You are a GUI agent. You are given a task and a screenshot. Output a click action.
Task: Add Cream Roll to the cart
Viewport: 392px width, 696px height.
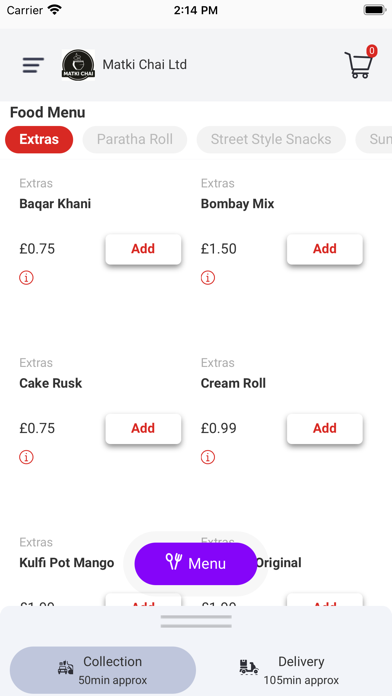click(325, 428)
